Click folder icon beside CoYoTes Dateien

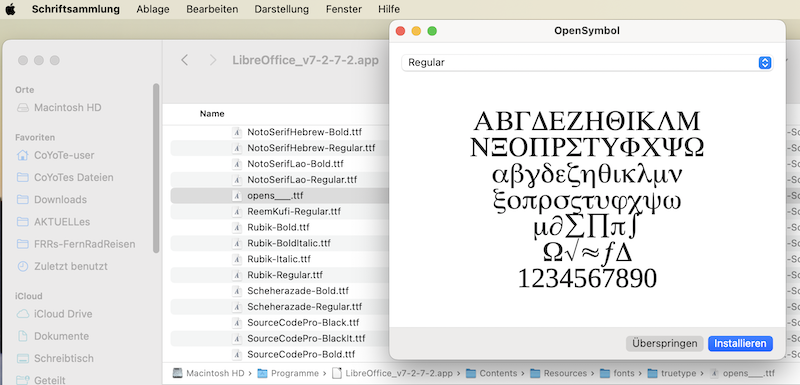click(22, 177)
